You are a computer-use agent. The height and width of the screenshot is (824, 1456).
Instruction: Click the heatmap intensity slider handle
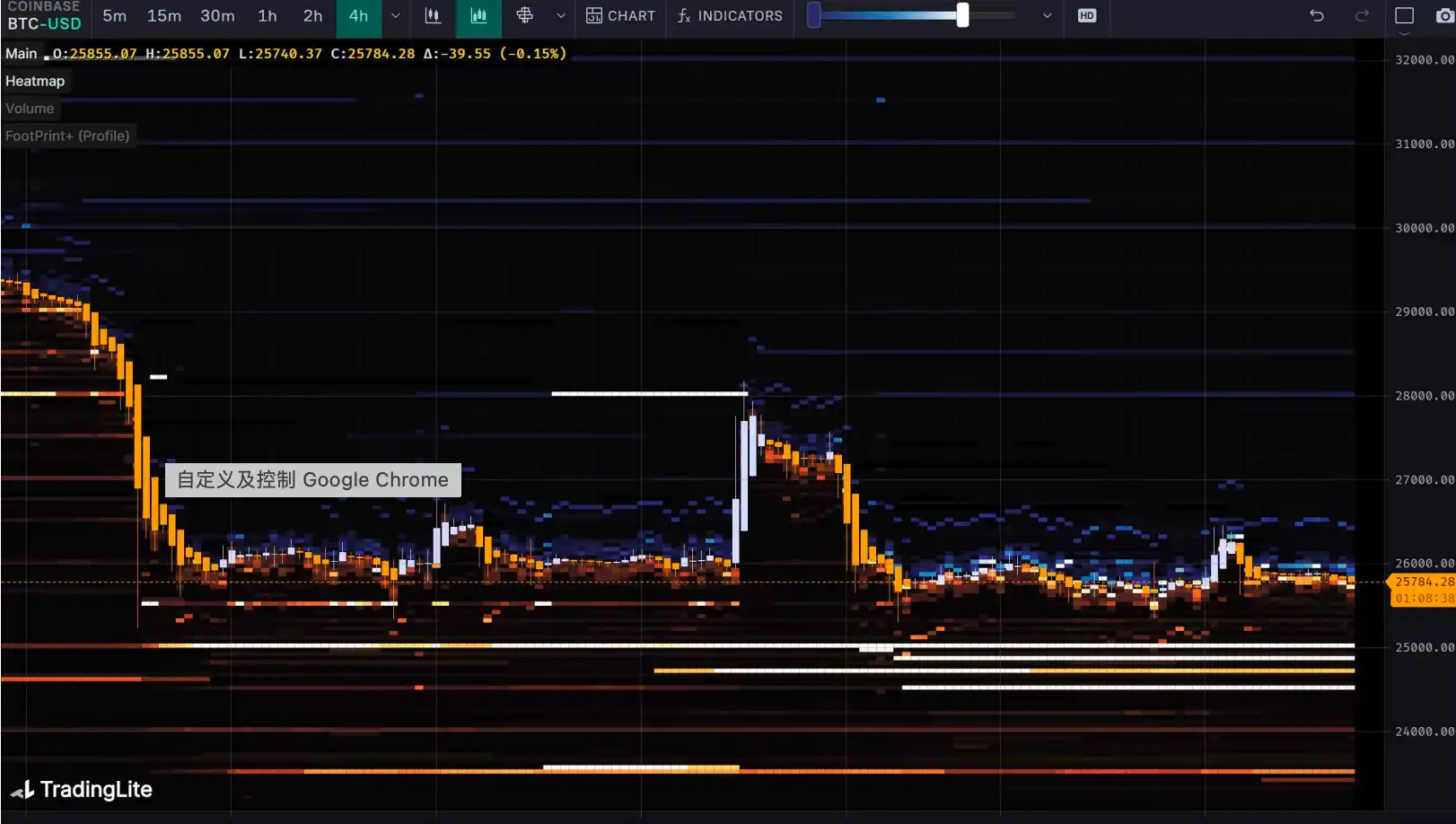(962, 15)
